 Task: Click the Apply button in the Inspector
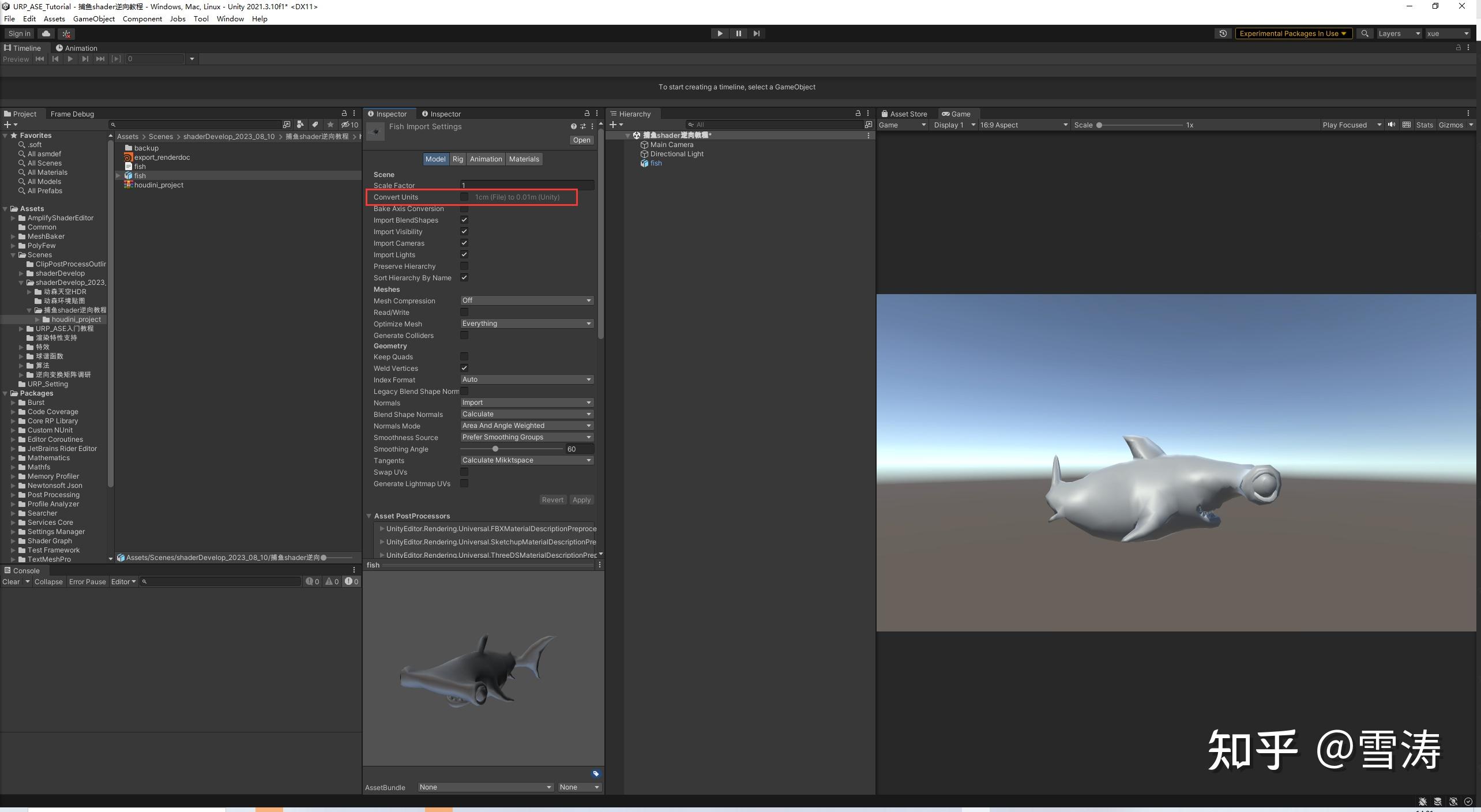(x=581, y=499)
